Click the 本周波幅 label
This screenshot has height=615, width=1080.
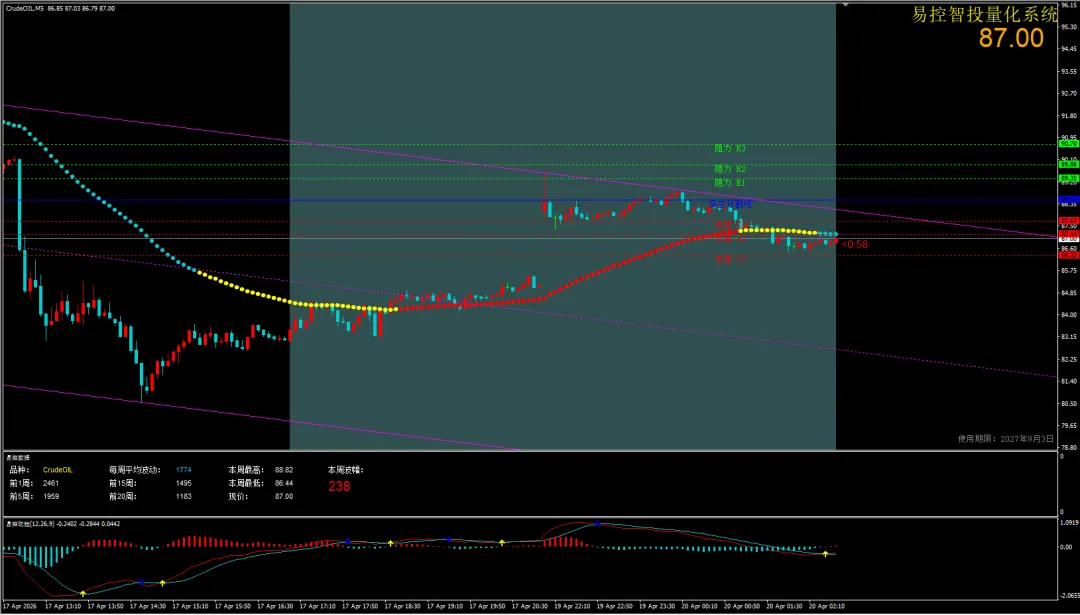click(346, 470)
